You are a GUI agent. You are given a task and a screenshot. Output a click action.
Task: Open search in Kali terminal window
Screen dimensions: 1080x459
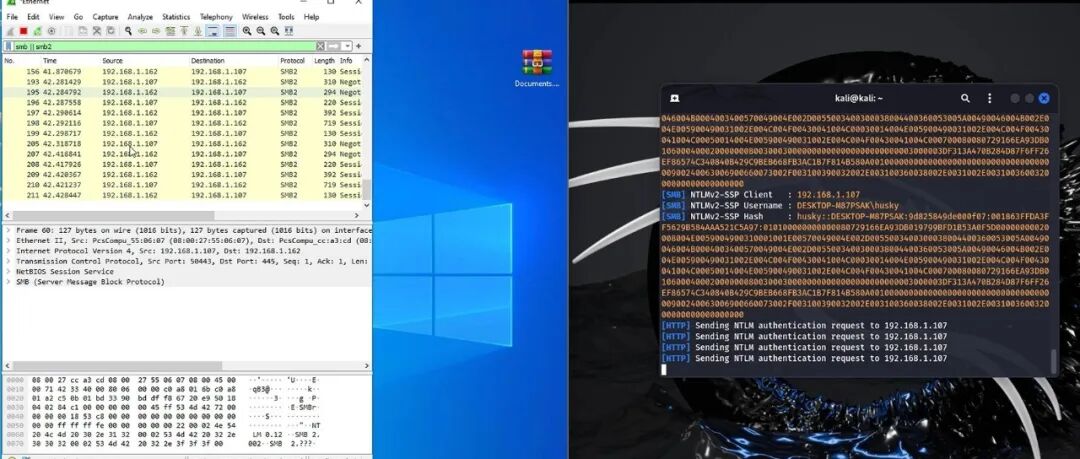coord(966,99)
